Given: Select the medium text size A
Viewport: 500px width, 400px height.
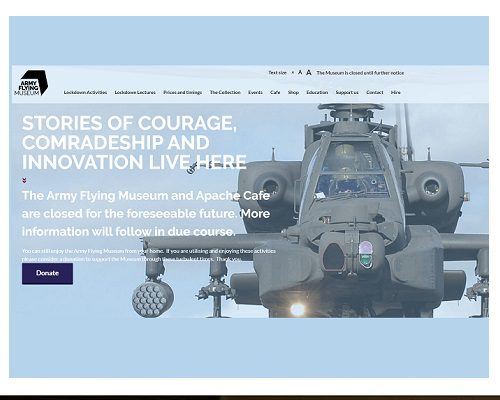Looking at the screenshot, I should click(300, 72).
